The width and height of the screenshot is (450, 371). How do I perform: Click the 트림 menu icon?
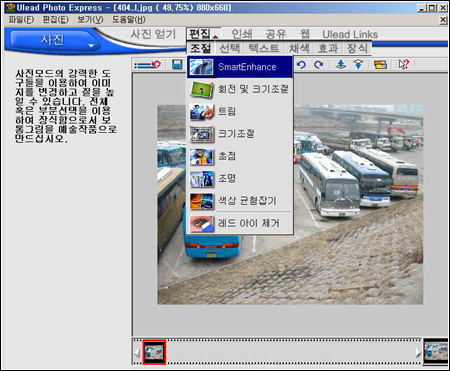click(202, 112)
